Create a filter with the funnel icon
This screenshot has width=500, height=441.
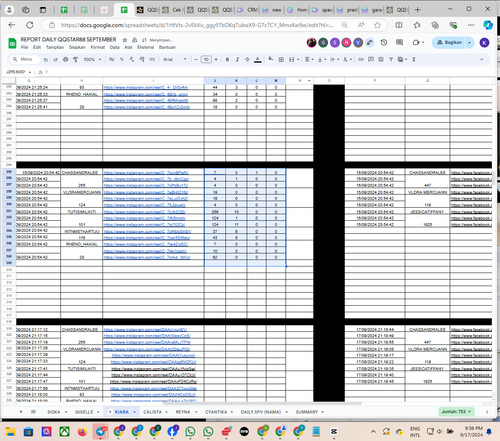tap(391, 60)
